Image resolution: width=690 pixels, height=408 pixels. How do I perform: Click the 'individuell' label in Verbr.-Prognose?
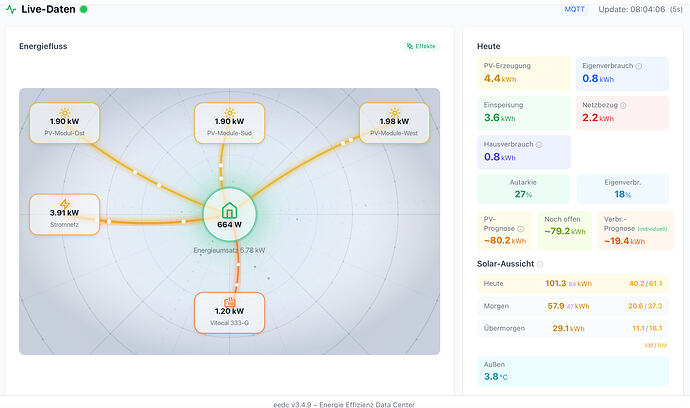pos(652,229)
